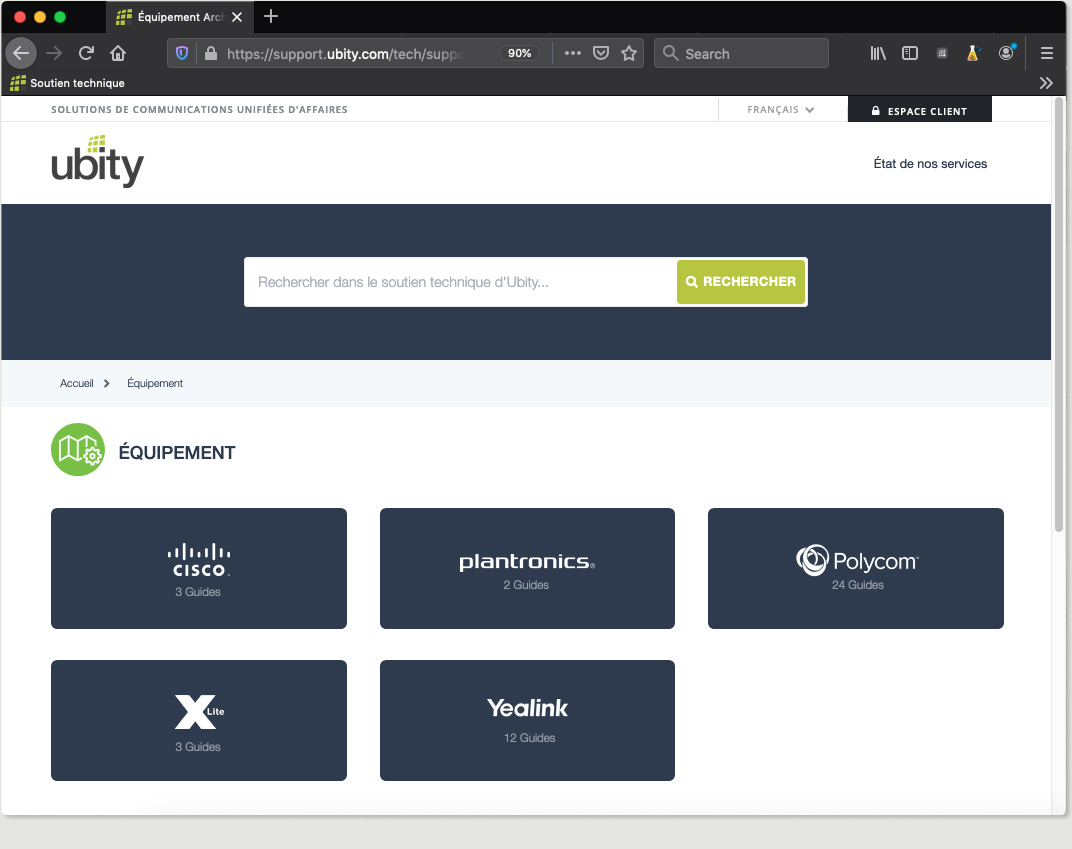This screenshot has width=1072, height=849.
Task: Bookmark this page with the star icon
Action: 629,53
